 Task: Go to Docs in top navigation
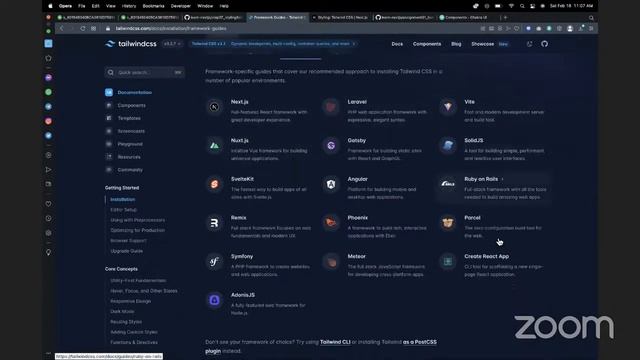397,44
